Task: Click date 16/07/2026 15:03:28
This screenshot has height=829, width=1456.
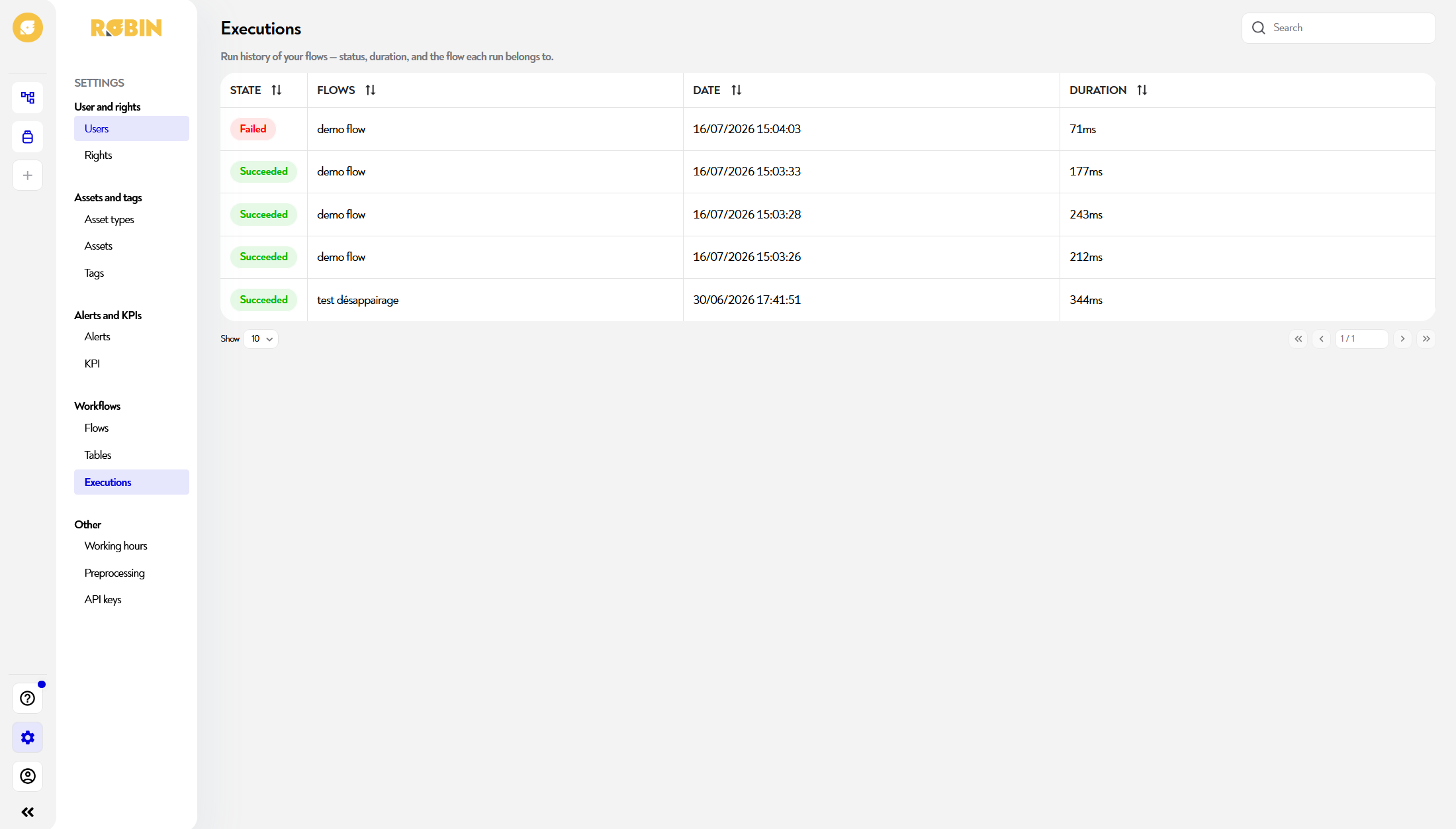Action: (x=747, y=215)
